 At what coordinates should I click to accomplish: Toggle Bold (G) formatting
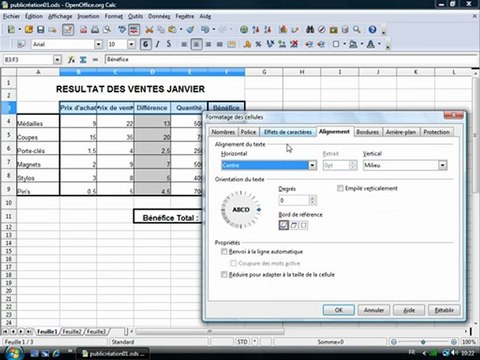point(146,44)
